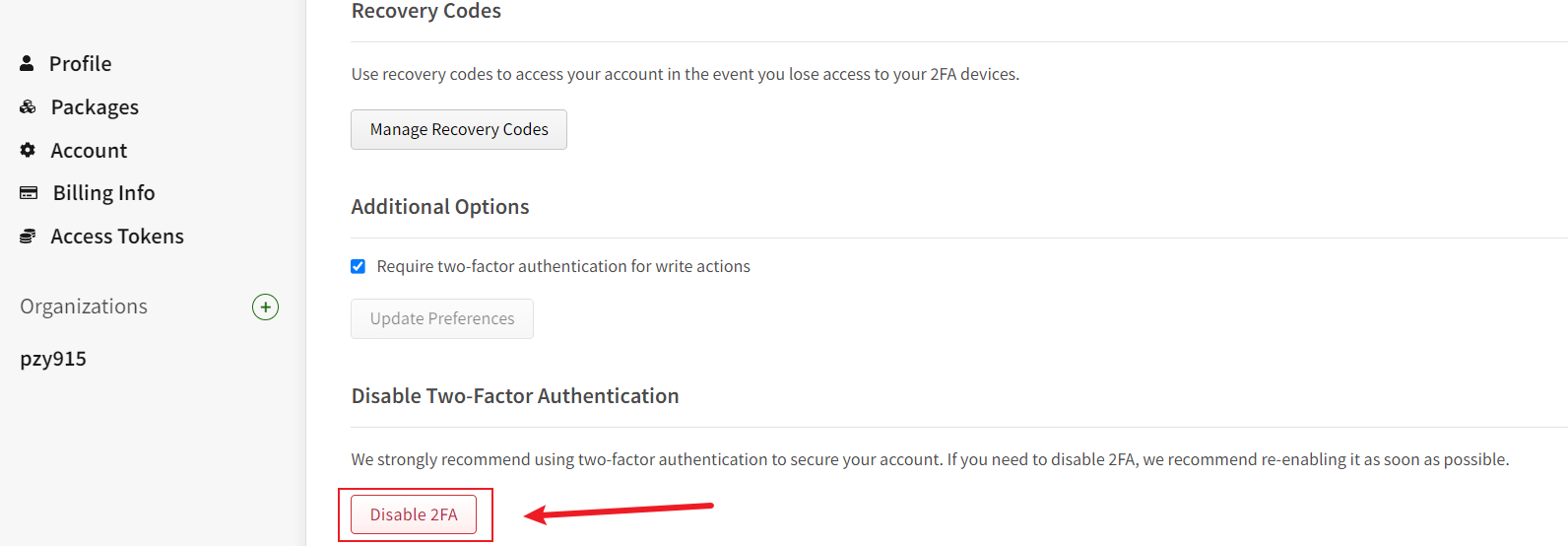Image resolution: width=1568 pixels, height=546 pixels.
Task: Click the Profile person icon
Action: 27,63
